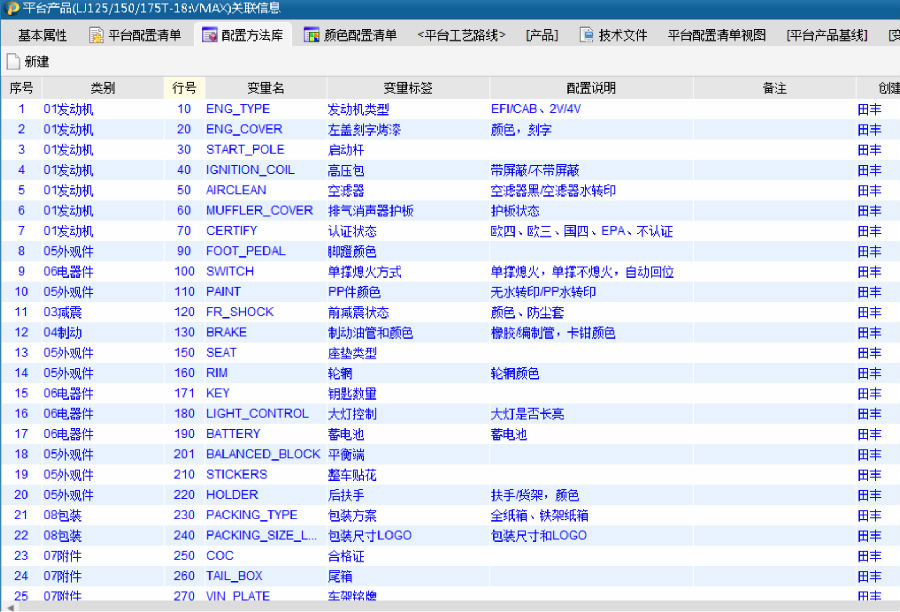Image resolution: width=900 pixels, height=612 pixels.
Task: Click the config method library tab icon
Action: (x=209, y=35)
